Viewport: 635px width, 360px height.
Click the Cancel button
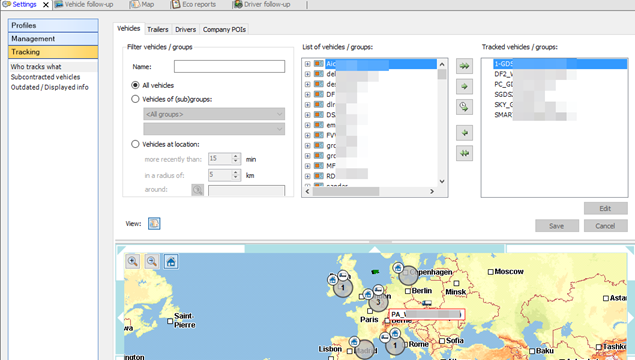coord(605,226)
